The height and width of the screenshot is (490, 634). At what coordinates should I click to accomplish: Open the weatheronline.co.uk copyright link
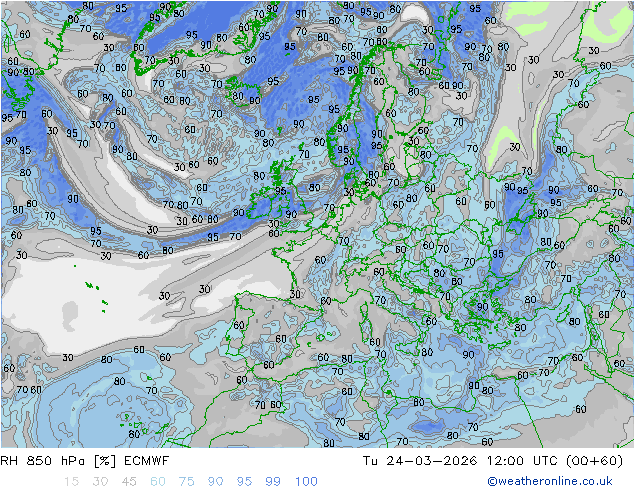(550, 481)
